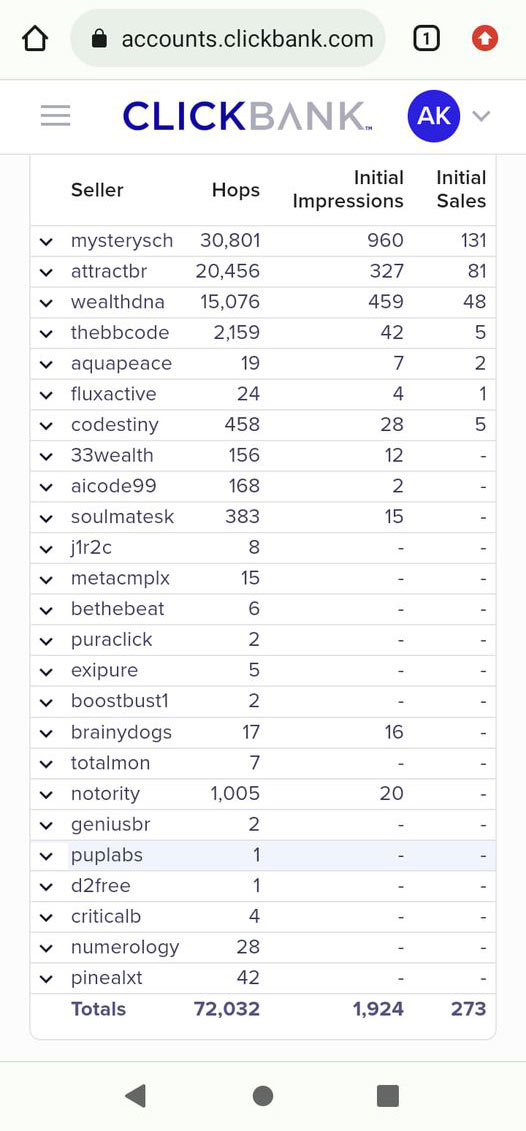Open the AK account avatar
The height and width of the screenshot is (1131, 526).
click(434, 115)
